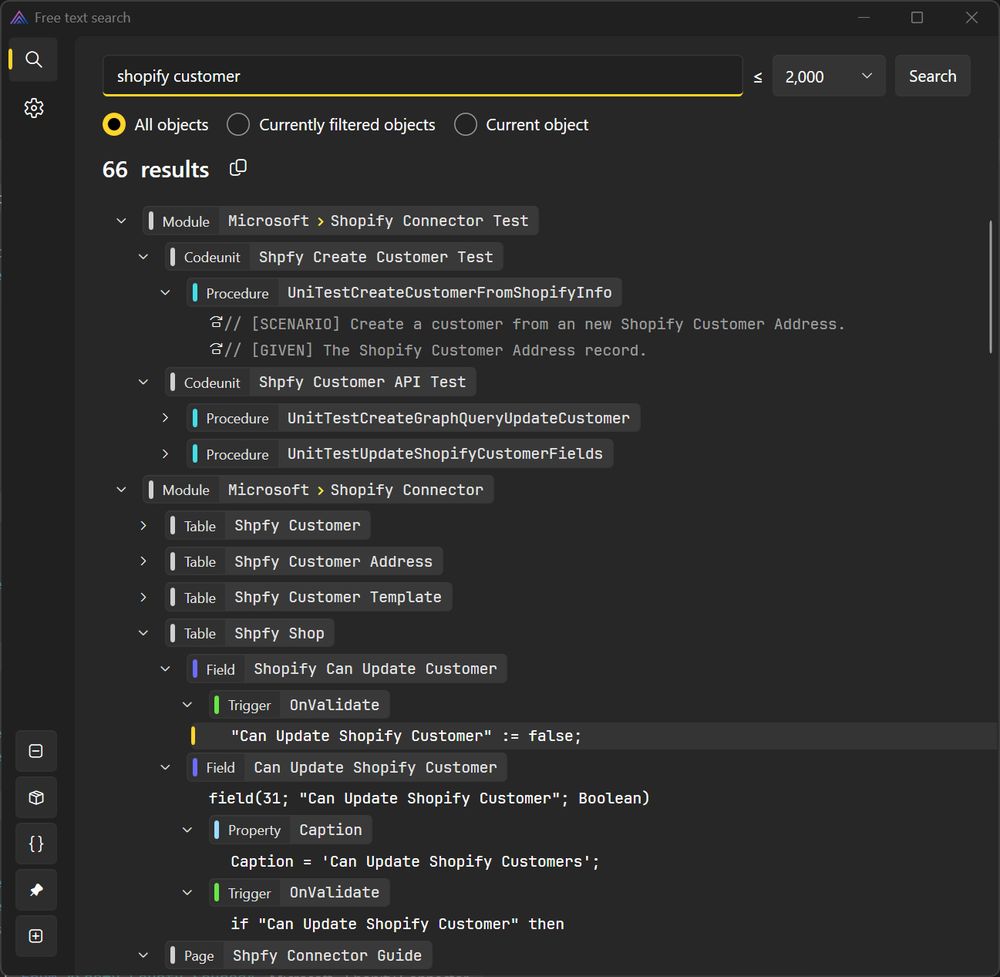Open settings gear in the sidebar
This screenshot has height=977, width=1000.
(x=33, y=108)
